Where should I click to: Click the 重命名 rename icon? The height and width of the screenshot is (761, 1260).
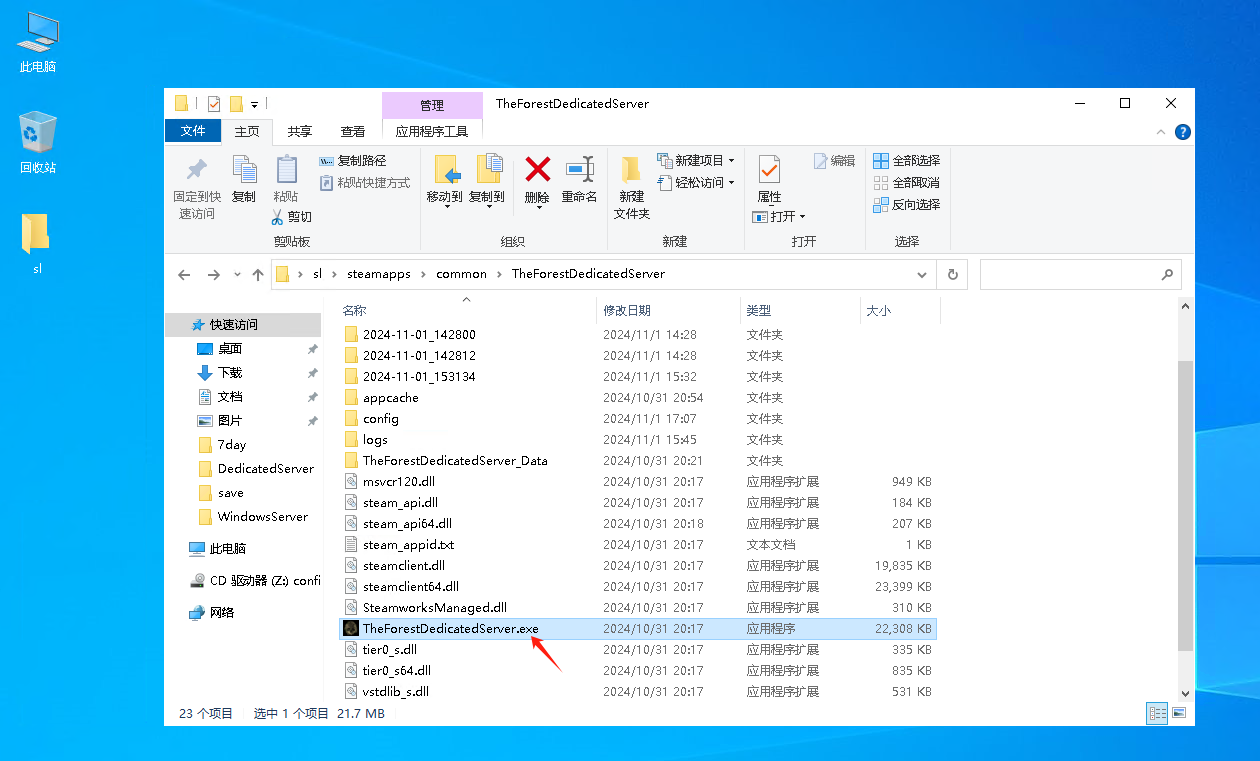tap(580, 169)
